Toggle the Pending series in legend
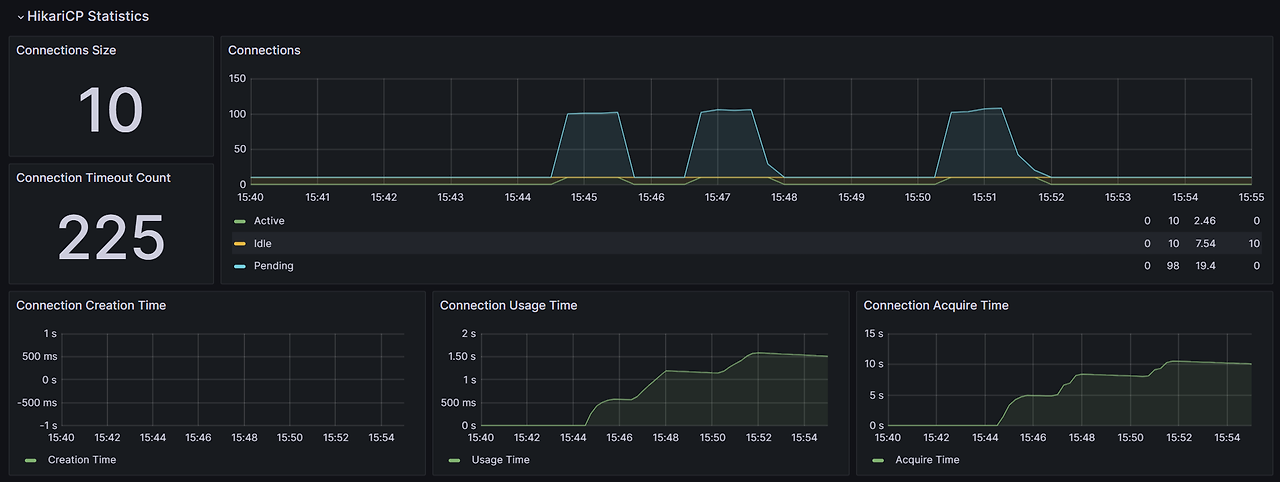This screenshot has height=482, width=1280. 273,266
